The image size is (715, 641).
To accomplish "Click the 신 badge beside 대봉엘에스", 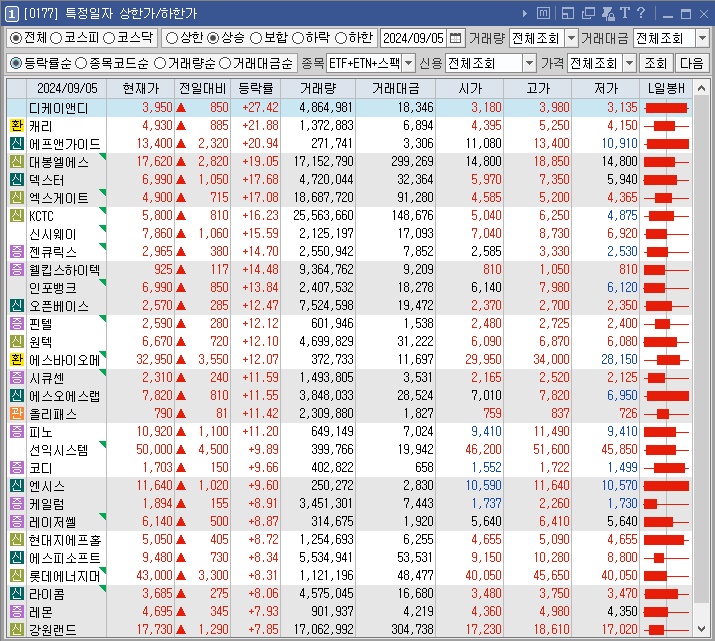I will [16, 161].
